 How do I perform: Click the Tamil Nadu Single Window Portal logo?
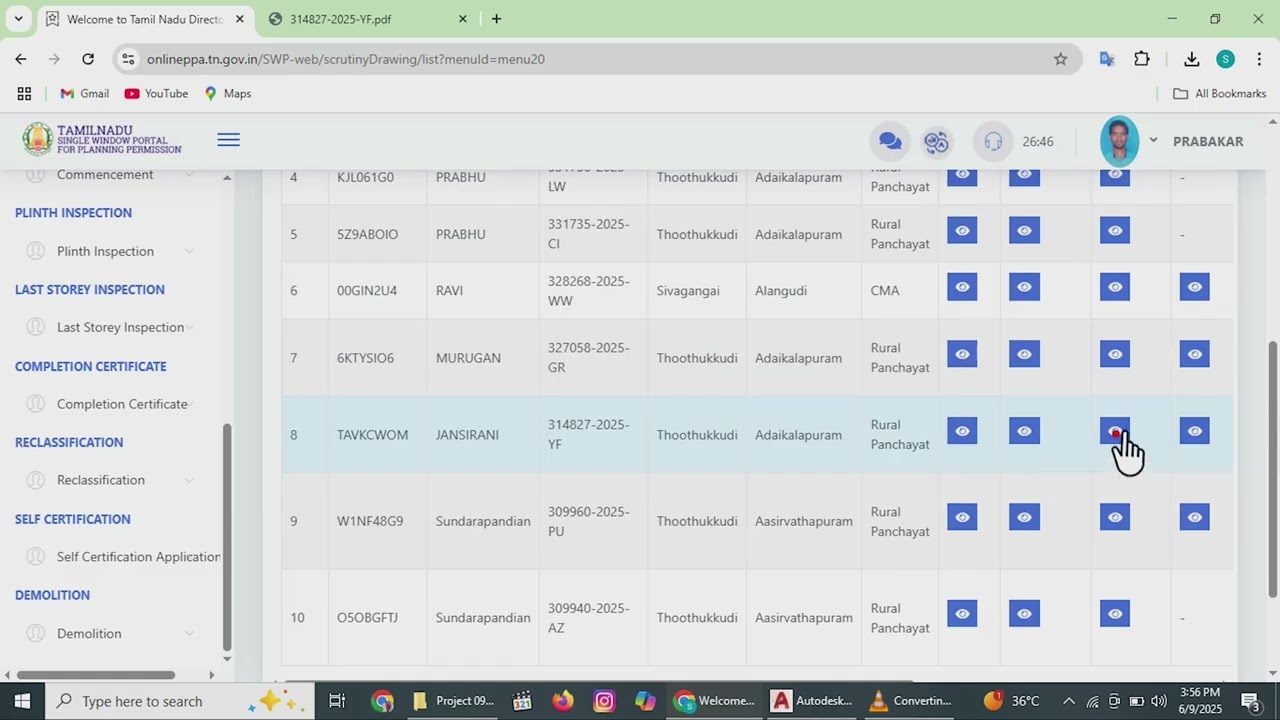(102, 139)
